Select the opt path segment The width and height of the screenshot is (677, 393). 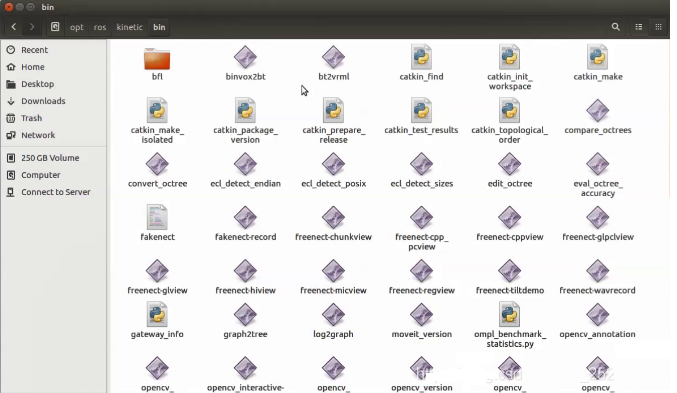coord(76,27)
